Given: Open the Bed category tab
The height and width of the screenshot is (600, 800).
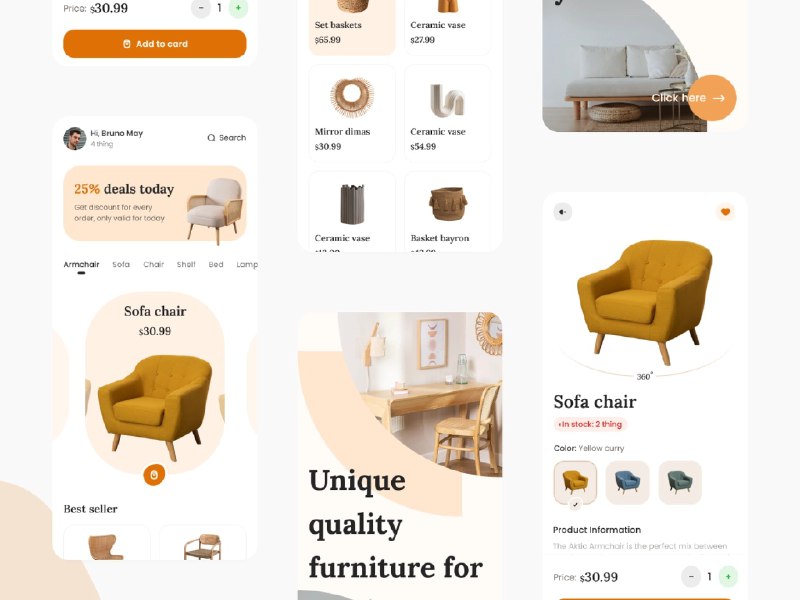Looking at the screenshot, I should pyautogui.click(x=216, y=264).
